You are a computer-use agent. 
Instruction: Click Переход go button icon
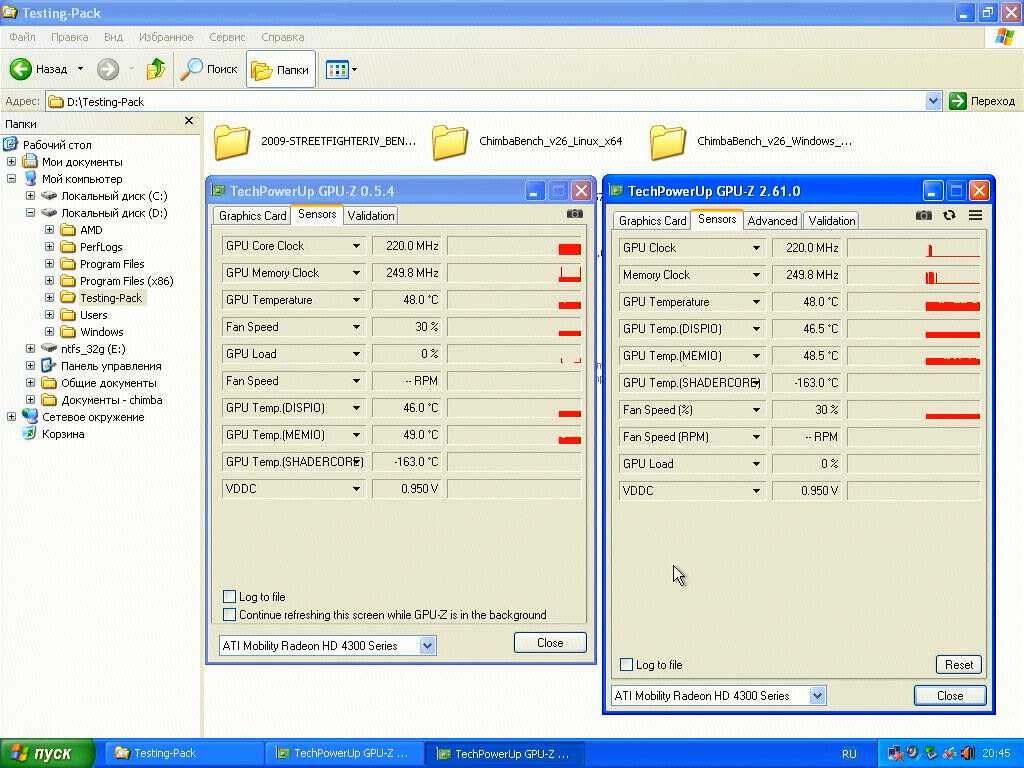pos(957,101)
